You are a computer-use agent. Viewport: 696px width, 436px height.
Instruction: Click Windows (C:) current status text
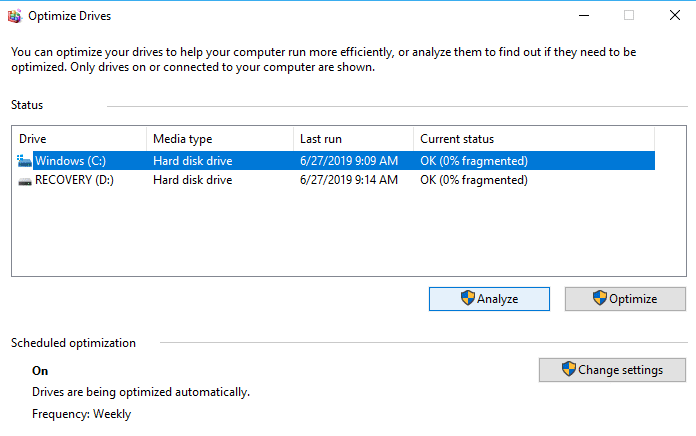[x=473, y=160]
